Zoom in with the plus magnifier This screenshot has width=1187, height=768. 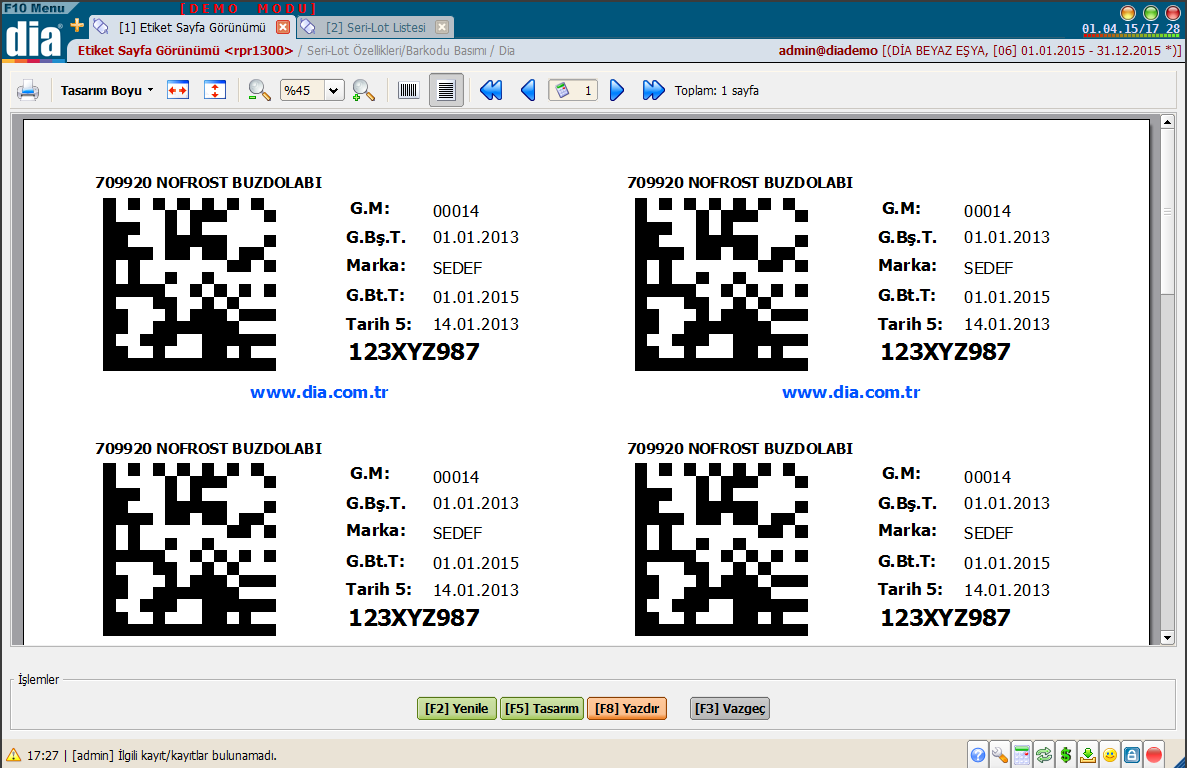(x=363, y=91)
